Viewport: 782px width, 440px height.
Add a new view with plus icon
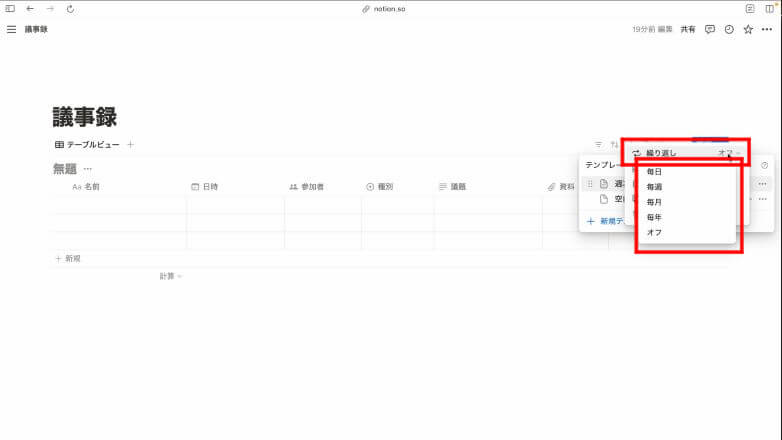131,145
